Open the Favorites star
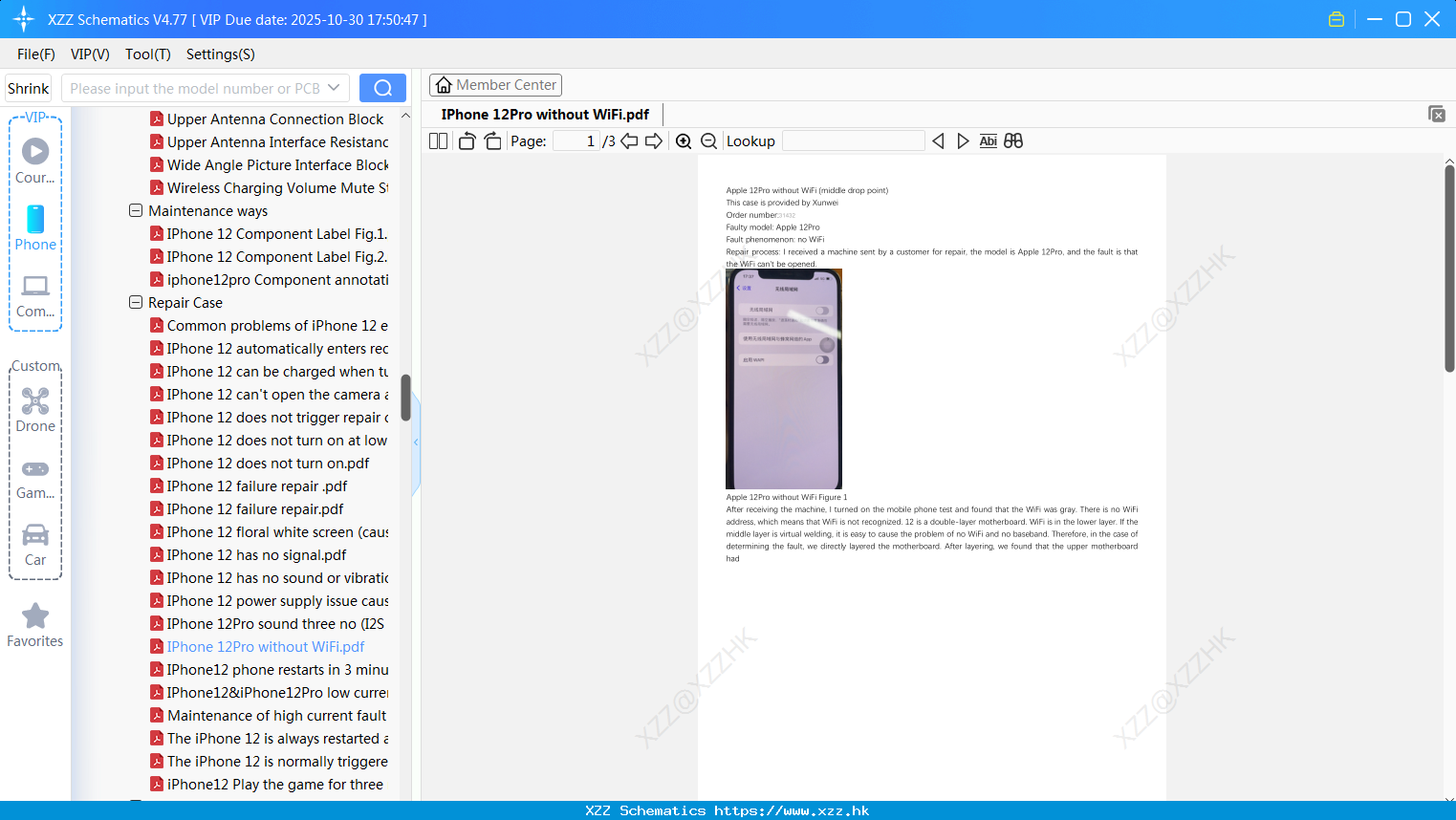The width and height of the screenshot is (1456, 820). (x=35, y=625)
